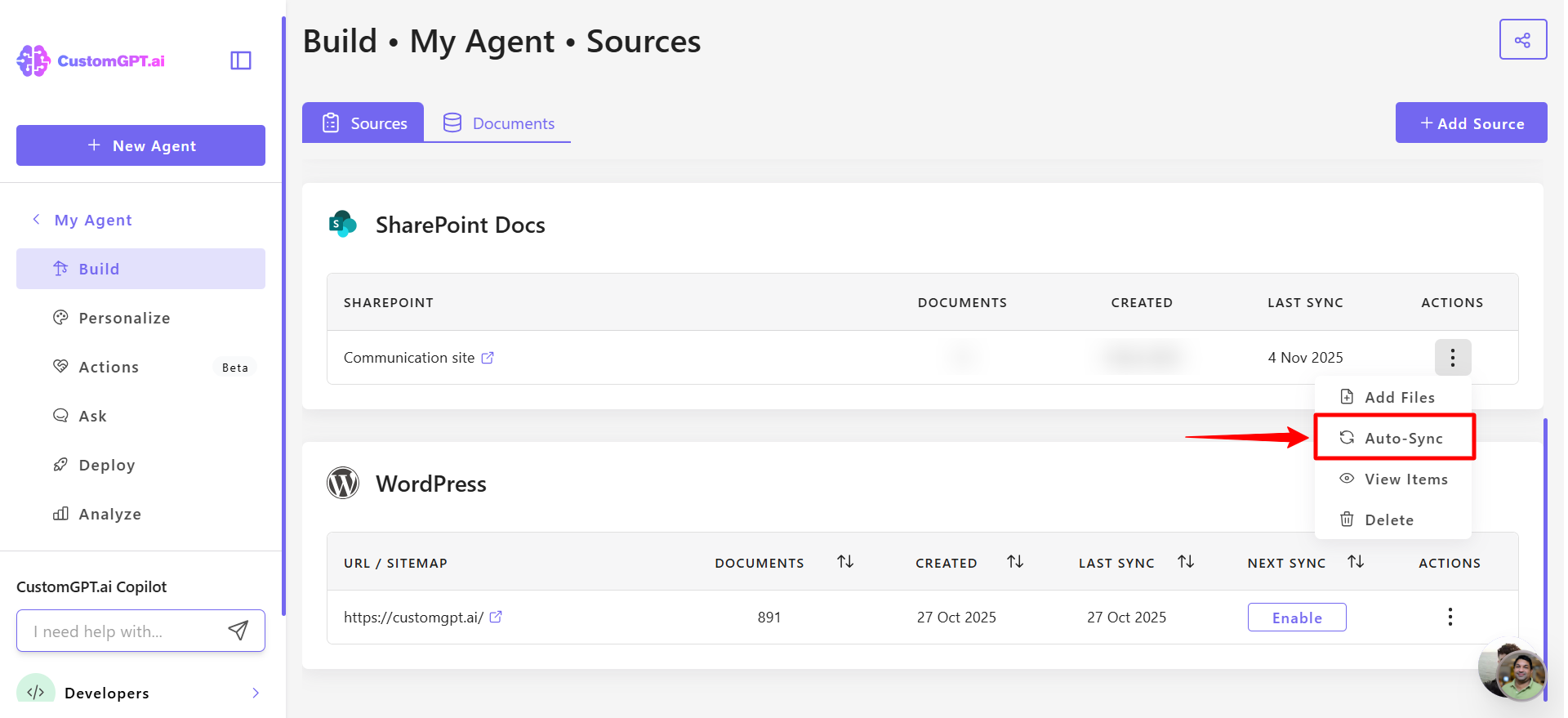
Task: Switch to the Sources tab
Action: 363,123
